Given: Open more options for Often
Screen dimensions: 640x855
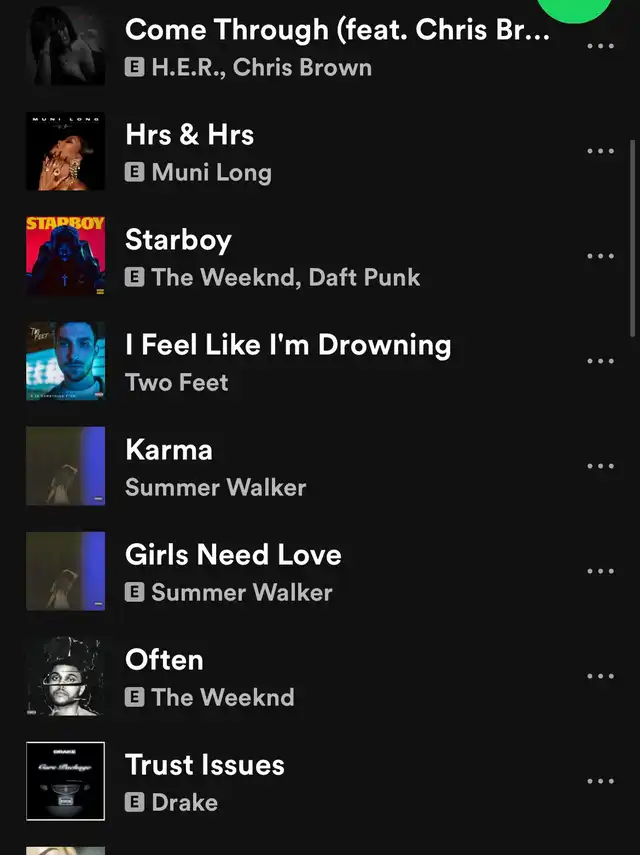Looking at the screenshot, I should pyautogui.click(x=600, y=676).
